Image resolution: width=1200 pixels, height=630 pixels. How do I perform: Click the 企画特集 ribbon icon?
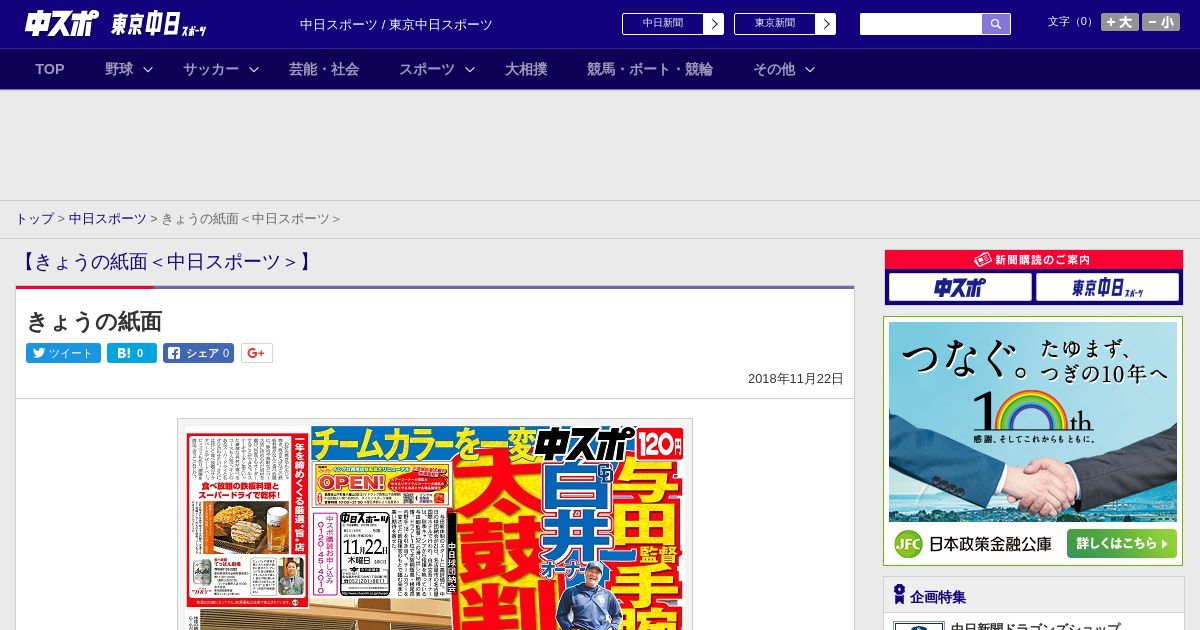tap(899, 595)
